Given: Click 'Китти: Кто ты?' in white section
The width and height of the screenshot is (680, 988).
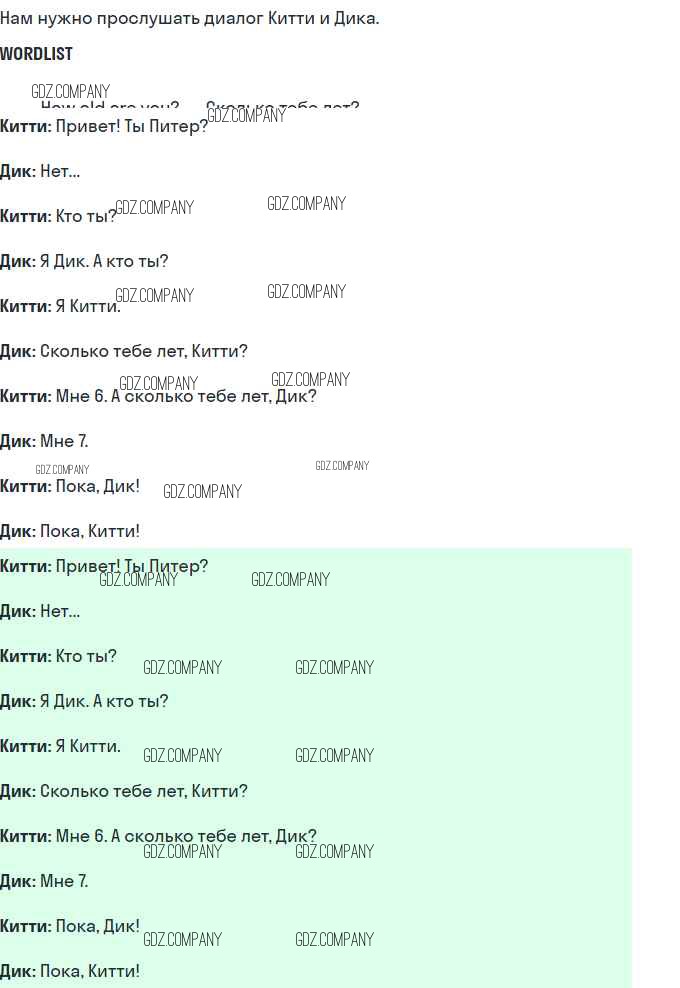Looking at the screenshot, I should pyautogui.click(x=59, y=216).
